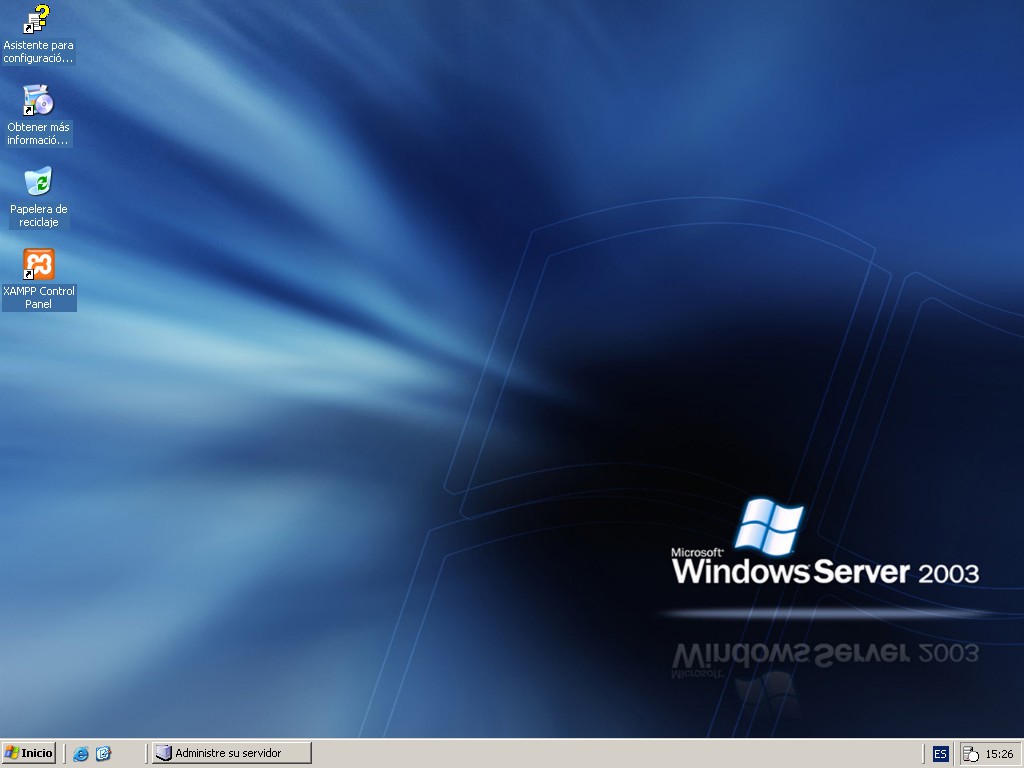1024x768 pixels.
Task: Click the Show Desktop quick launch icon
Action: [103, 754]
